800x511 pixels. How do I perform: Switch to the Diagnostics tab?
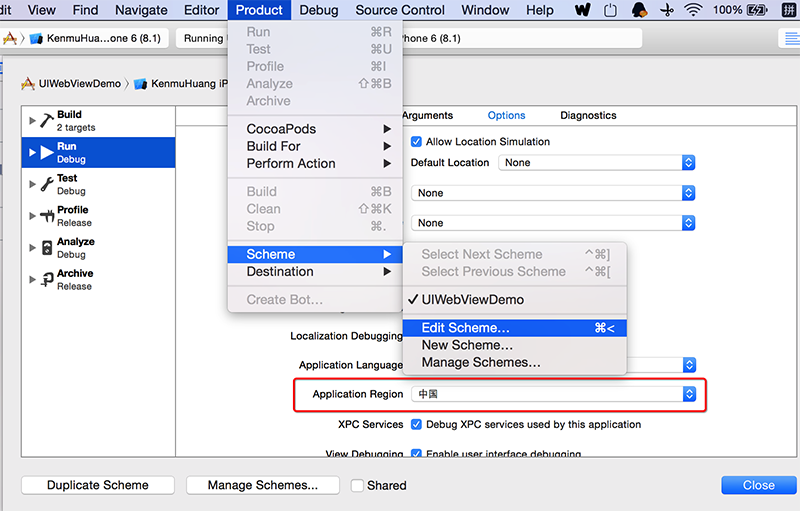click(588, 116)
